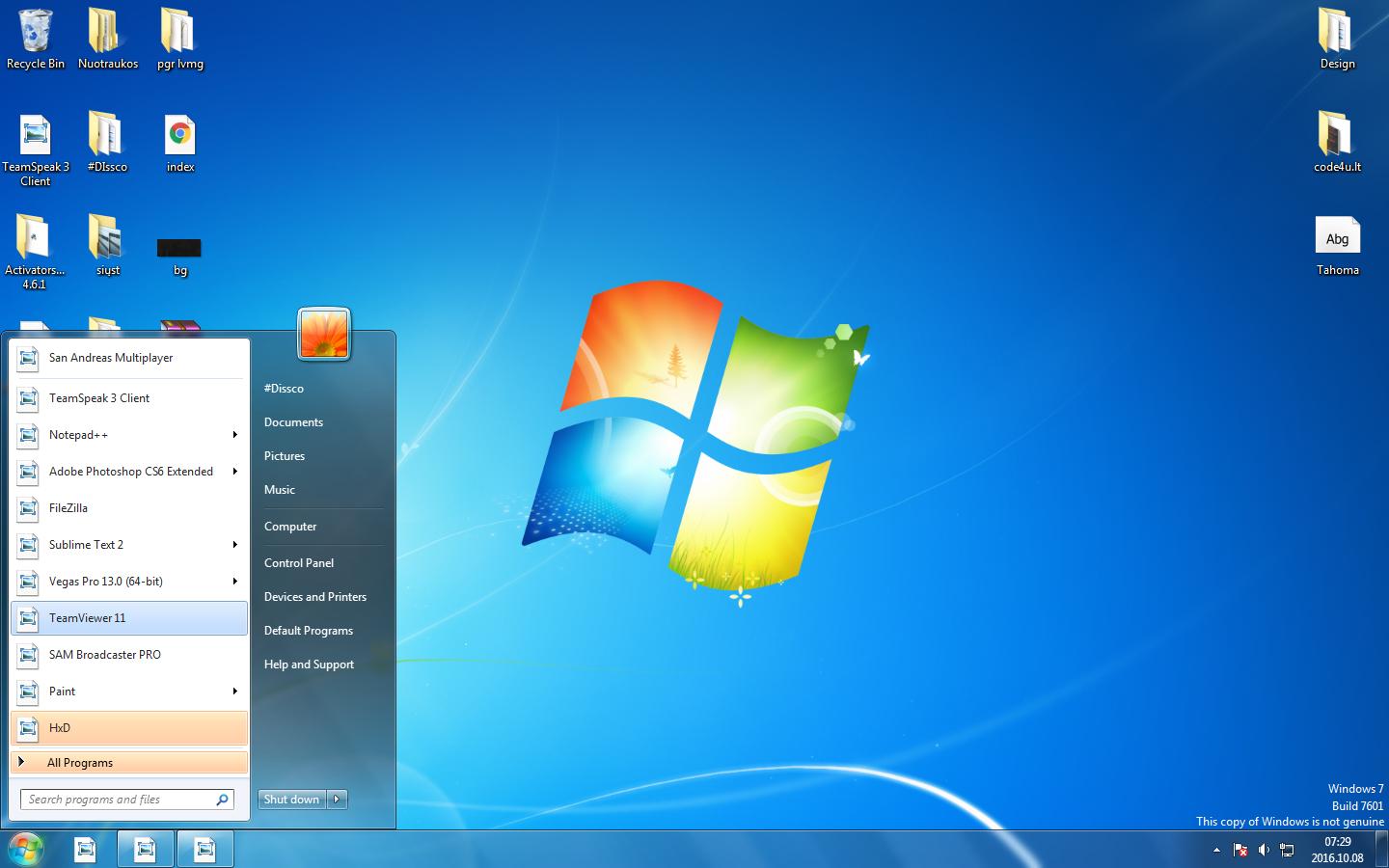This screenshot has width=1389, height=868.
Task: Open the Nuotraukos folder on desktop
Action: click(107, 39)
